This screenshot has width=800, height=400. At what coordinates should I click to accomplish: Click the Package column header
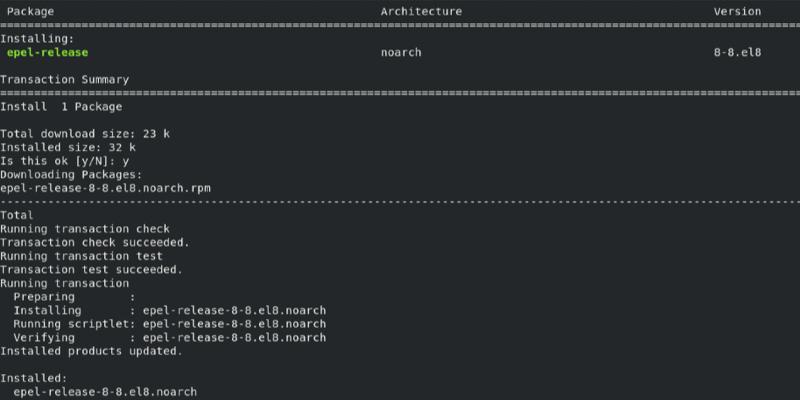(27, 11)
